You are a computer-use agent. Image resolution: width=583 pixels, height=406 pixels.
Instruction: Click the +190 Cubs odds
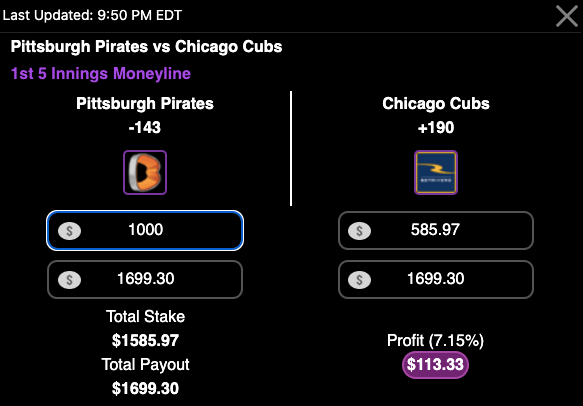point(436,128)
